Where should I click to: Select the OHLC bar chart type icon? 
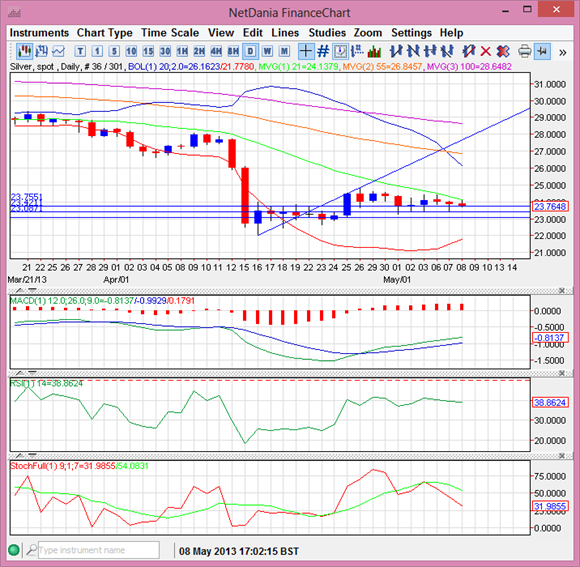click(41, 51)
